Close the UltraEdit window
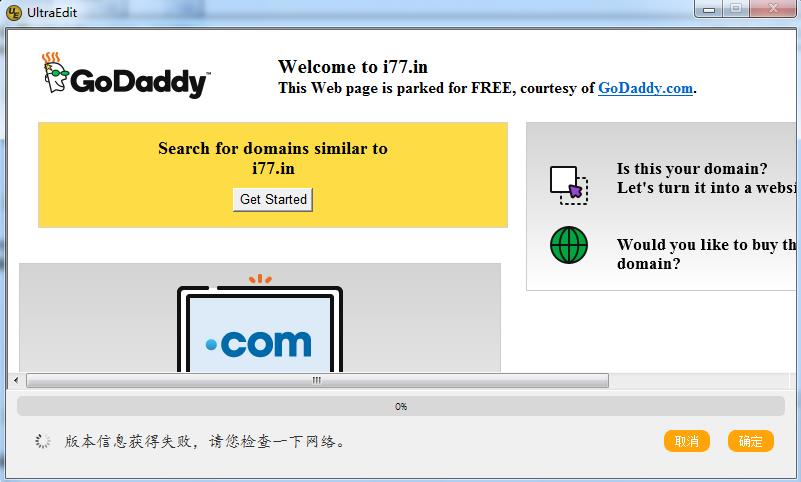The image size is (801, 482). tap(773, 9)
